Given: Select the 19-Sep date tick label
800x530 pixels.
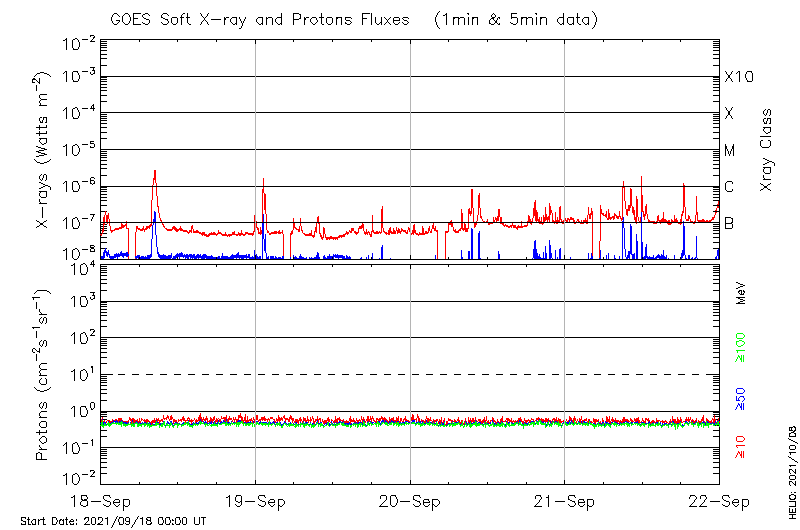Looking at the screenshot, I should point(255,500).
